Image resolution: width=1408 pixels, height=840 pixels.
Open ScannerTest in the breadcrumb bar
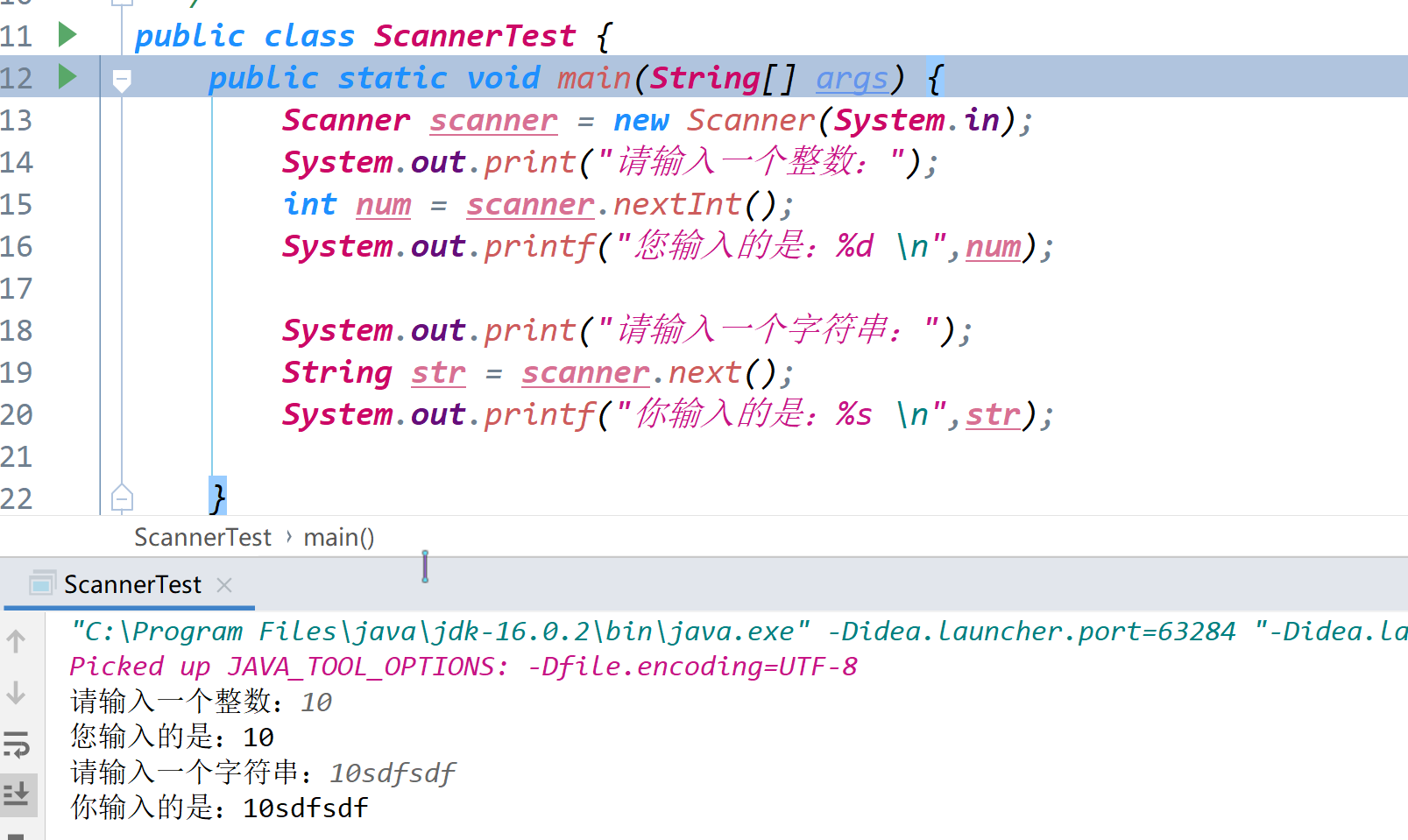point(202,537)
